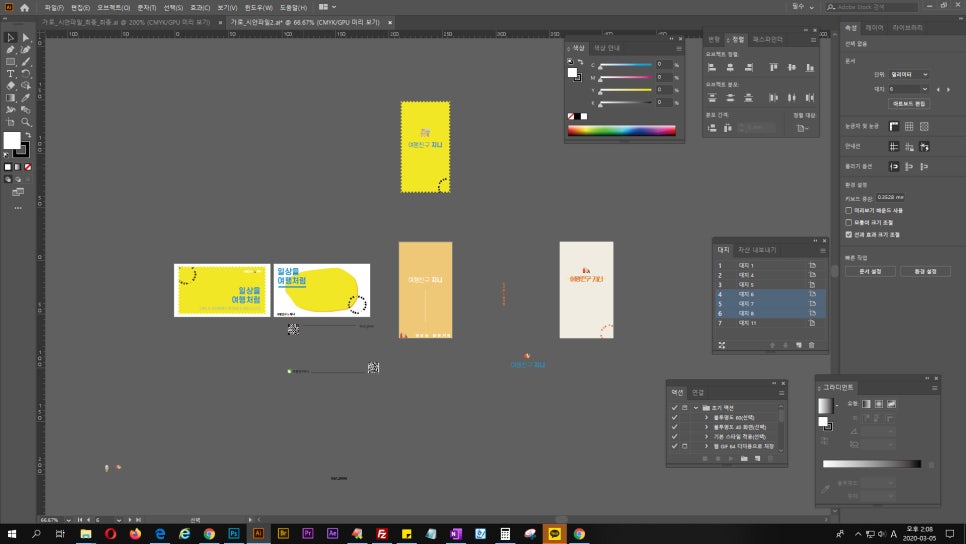Screen dimensions: 966x544
Task: Select the Zoom magnifier tool
Action: coord(26,122)
